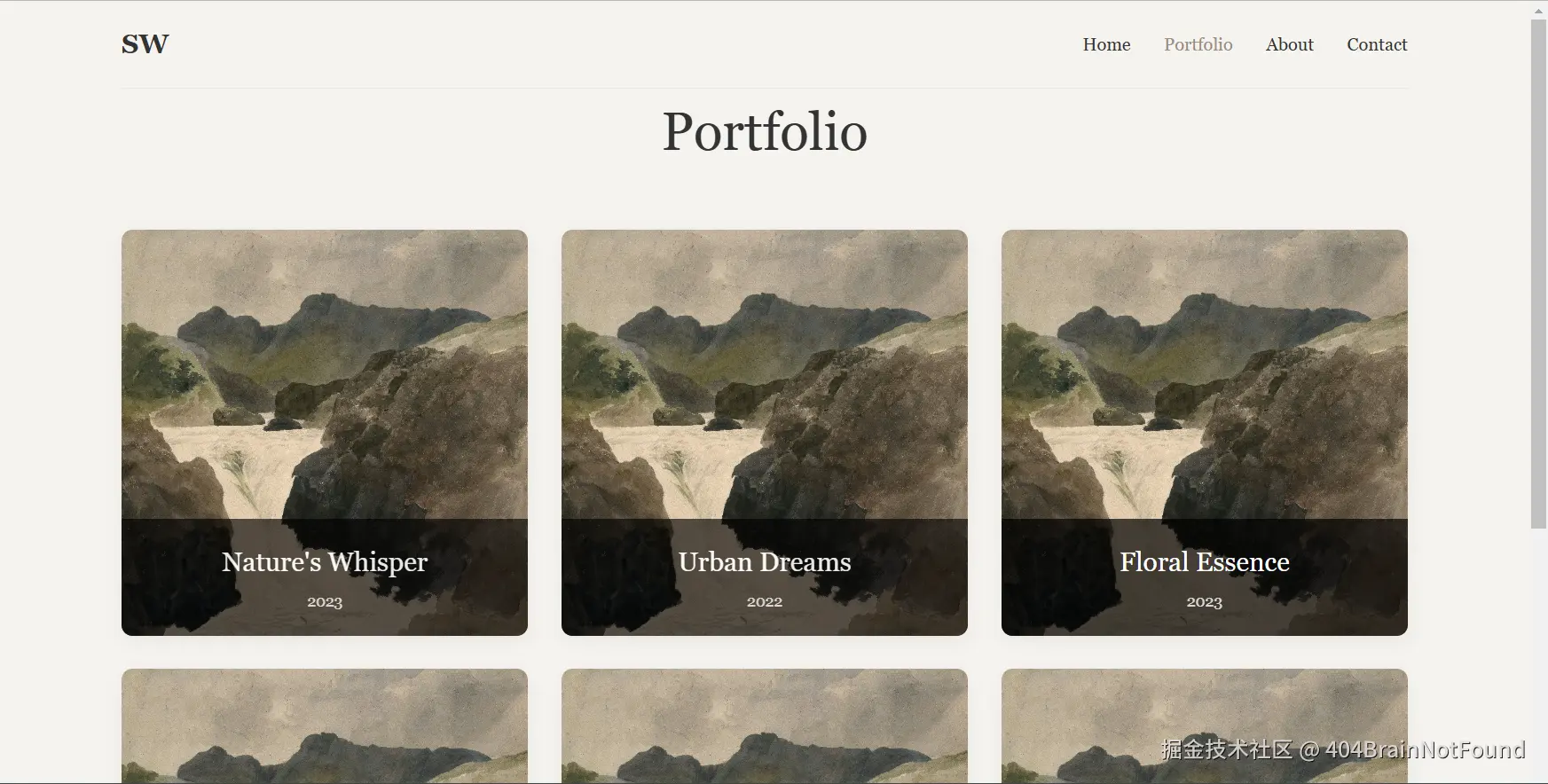Click the 2022 year under Urban Dreams
The width and height of the screenshot is (1548, 784).
(x=765, y=601)
